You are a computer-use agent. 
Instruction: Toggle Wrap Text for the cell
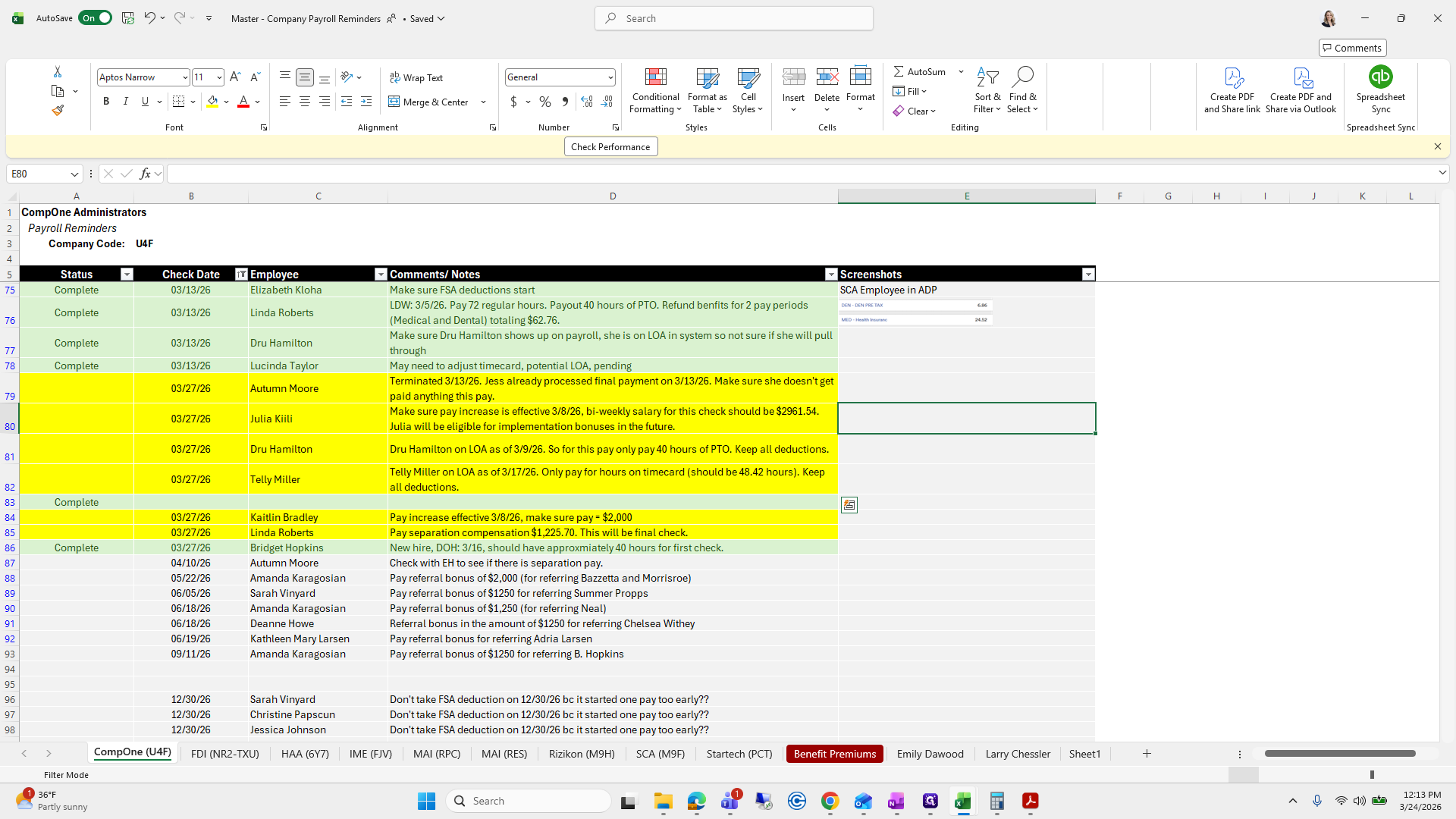pos(416,77)
